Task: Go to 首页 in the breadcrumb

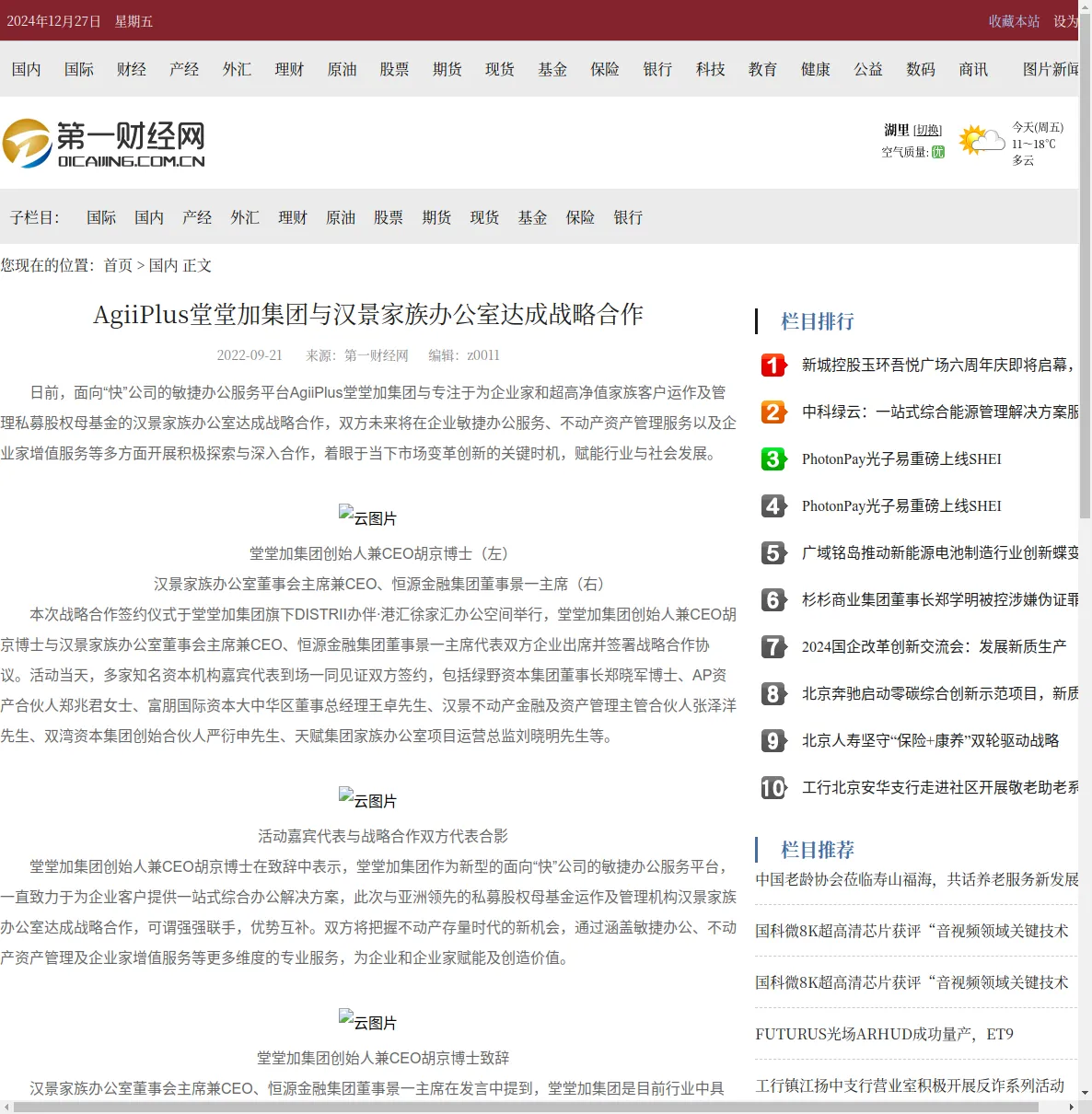Action: pyautogui.click(x=118, y=265)
